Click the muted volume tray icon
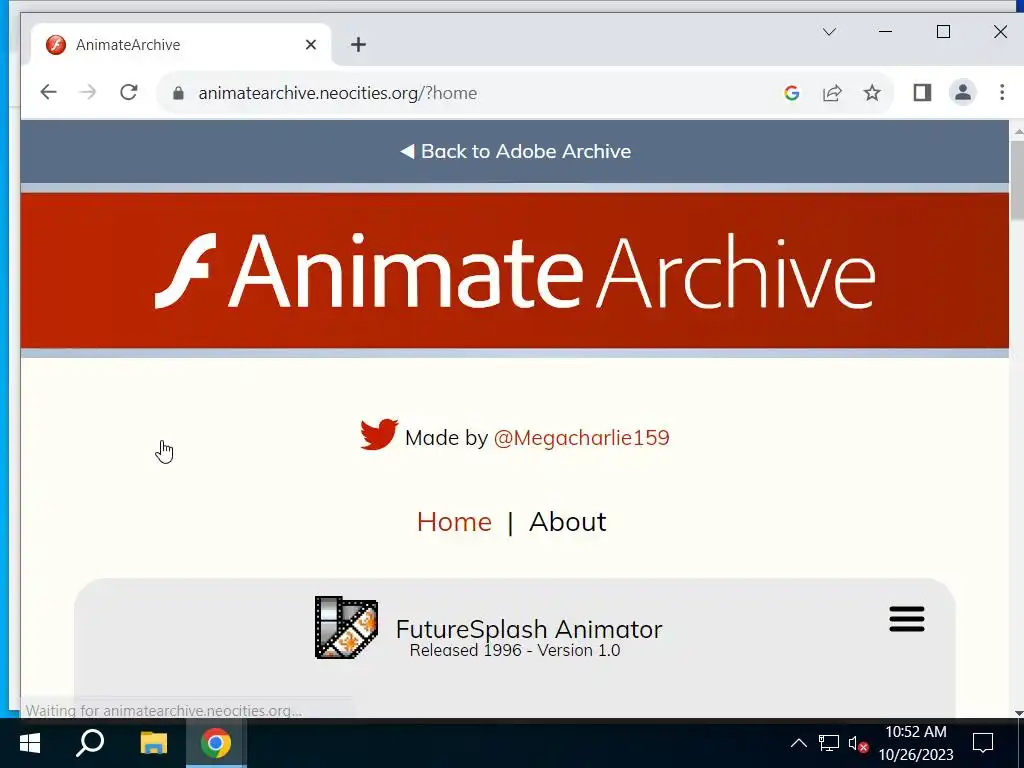 pyautogui.click(x=858, y=744)
